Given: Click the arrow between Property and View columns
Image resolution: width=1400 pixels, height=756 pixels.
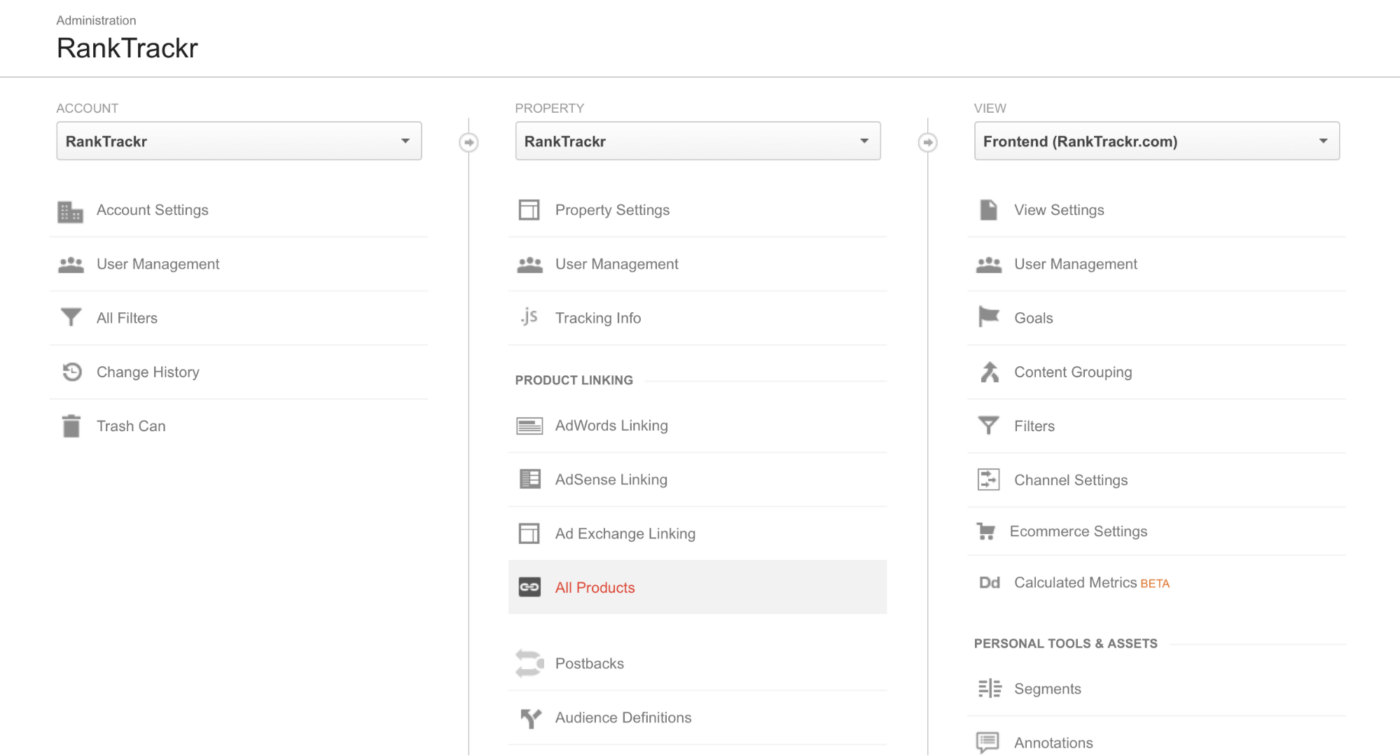Looking at the screenshot, I should (x=928, y=143).
